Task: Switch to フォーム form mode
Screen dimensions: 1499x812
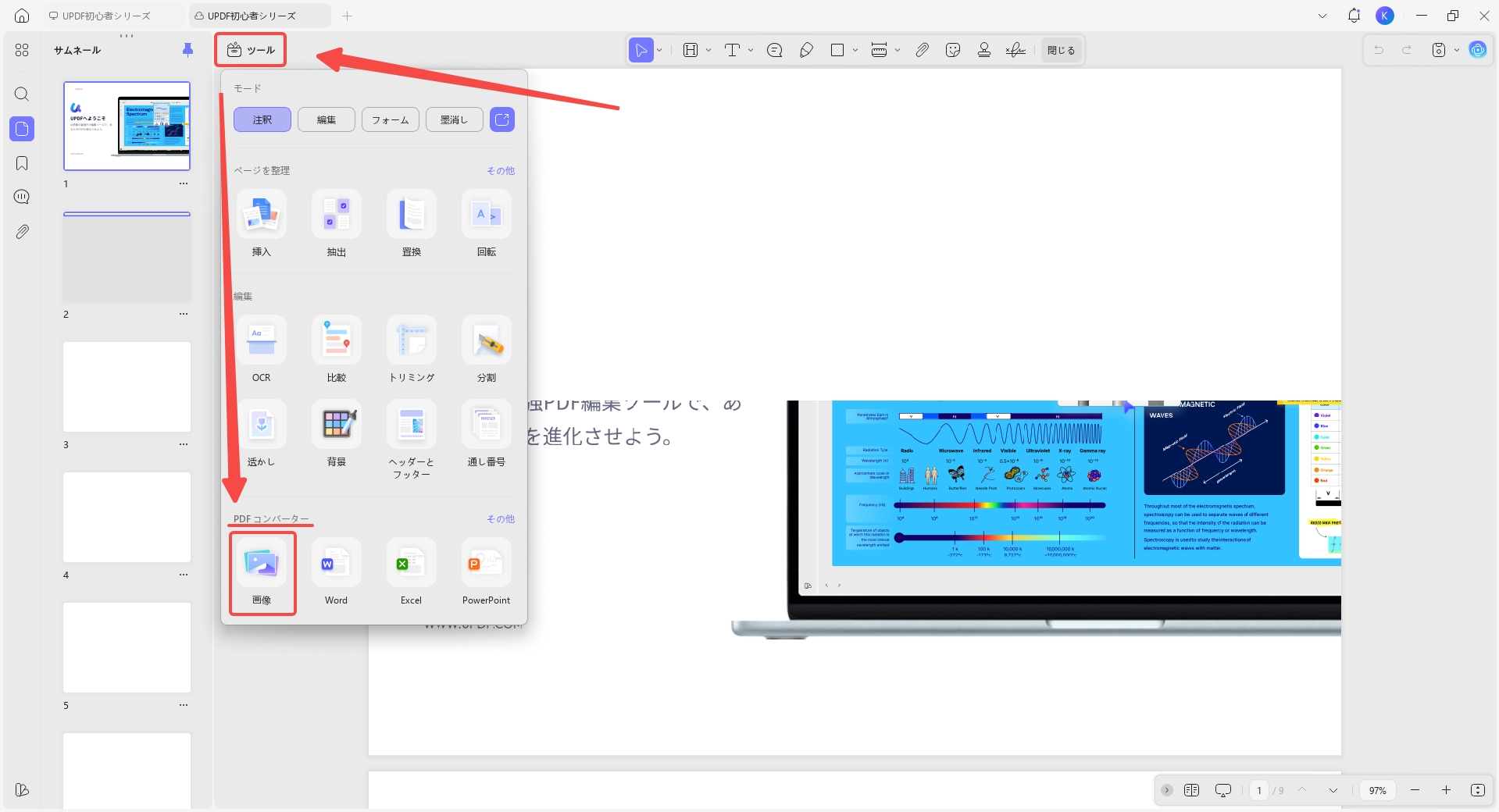Action: [x=391, y=119]
